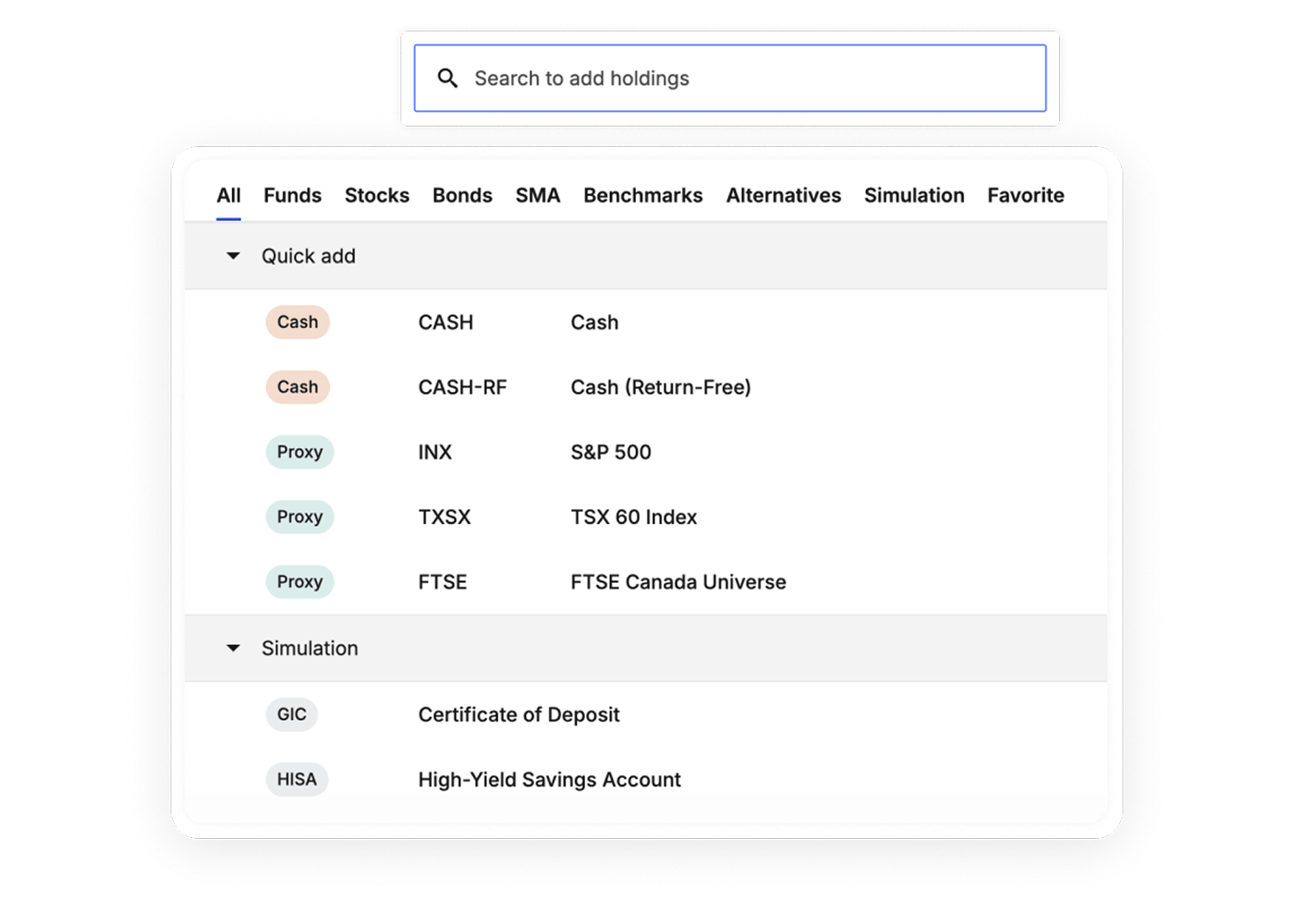
Task: Go to the SMA tab
Action: [x=537, y=196]
